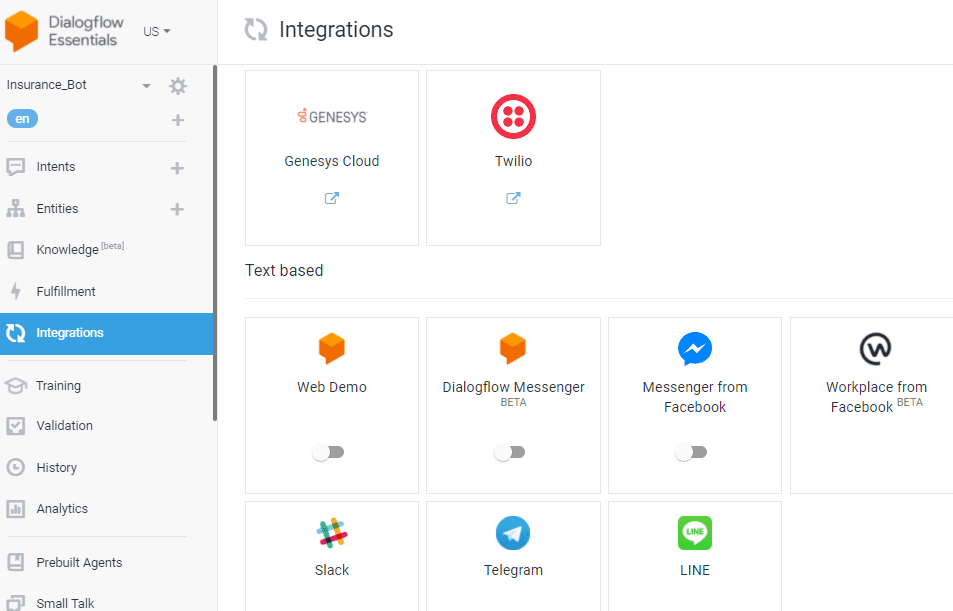Add a new language with plus icon
The image size is (953, 611).
pos(177,120)
